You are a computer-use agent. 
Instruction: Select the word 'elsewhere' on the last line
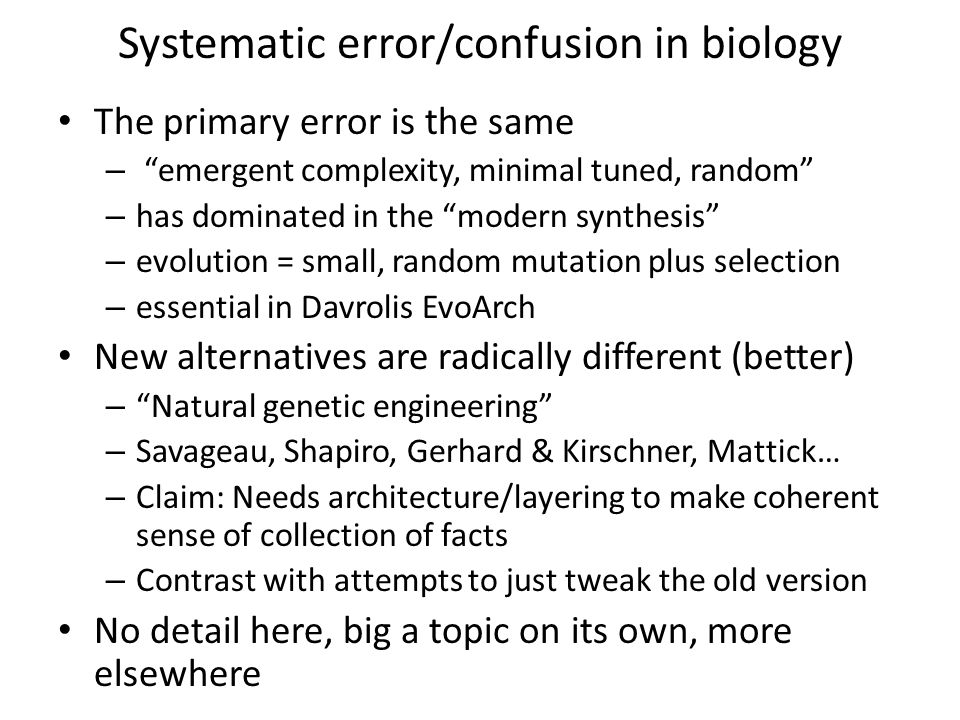[x=178, y=675]
